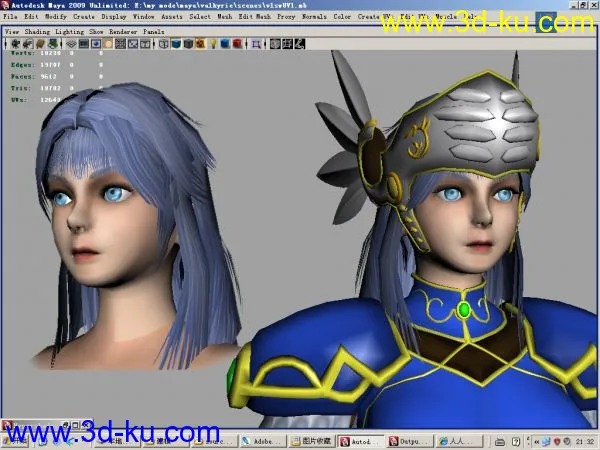
Task: Click the Select Camera icon in panel toolbar
Action: pyautogui.click(x=15, y=44)
